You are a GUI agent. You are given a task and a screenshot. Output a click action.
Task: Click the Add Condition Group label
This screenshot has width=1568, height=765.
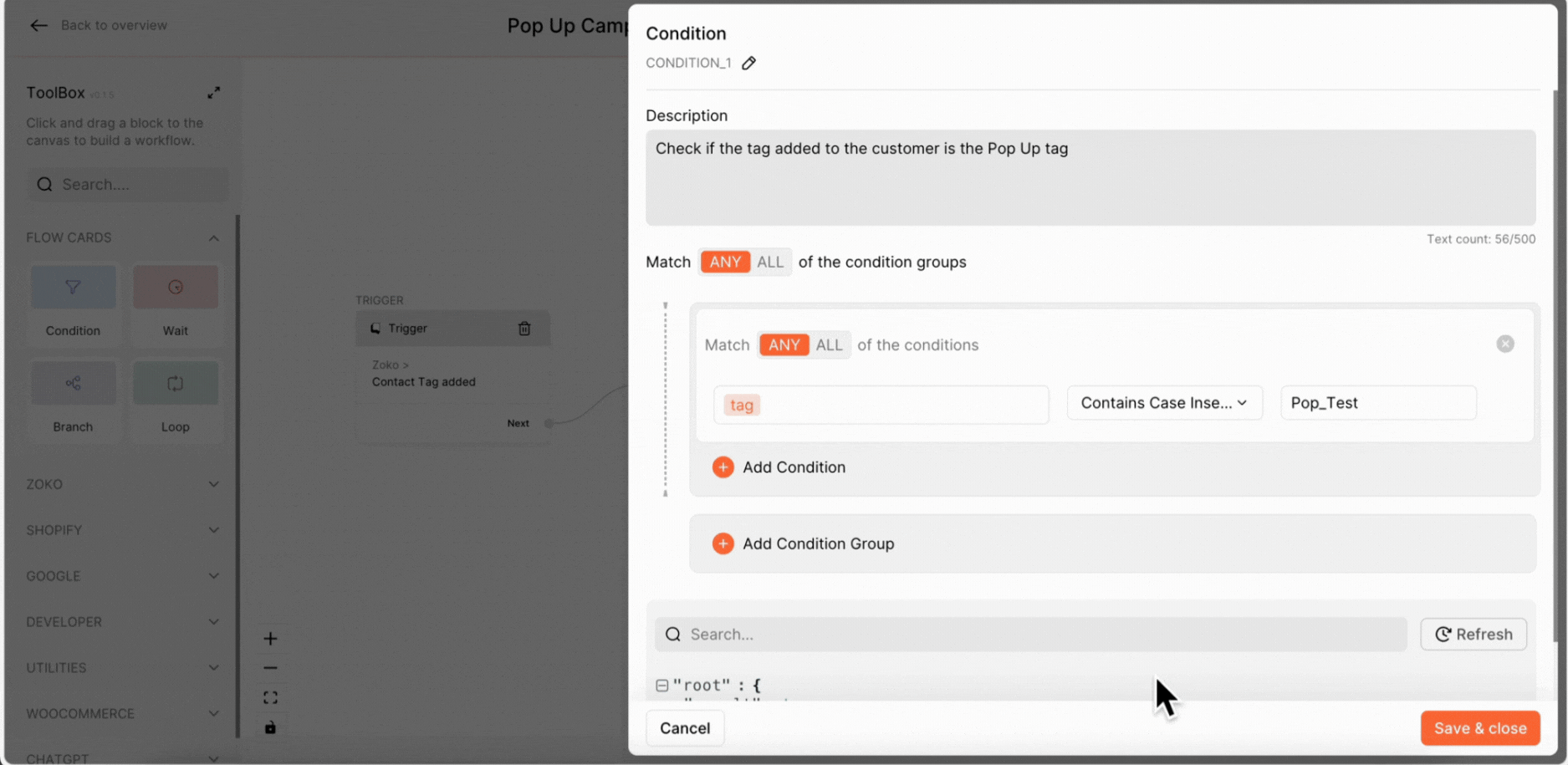[x=819, y=543]
